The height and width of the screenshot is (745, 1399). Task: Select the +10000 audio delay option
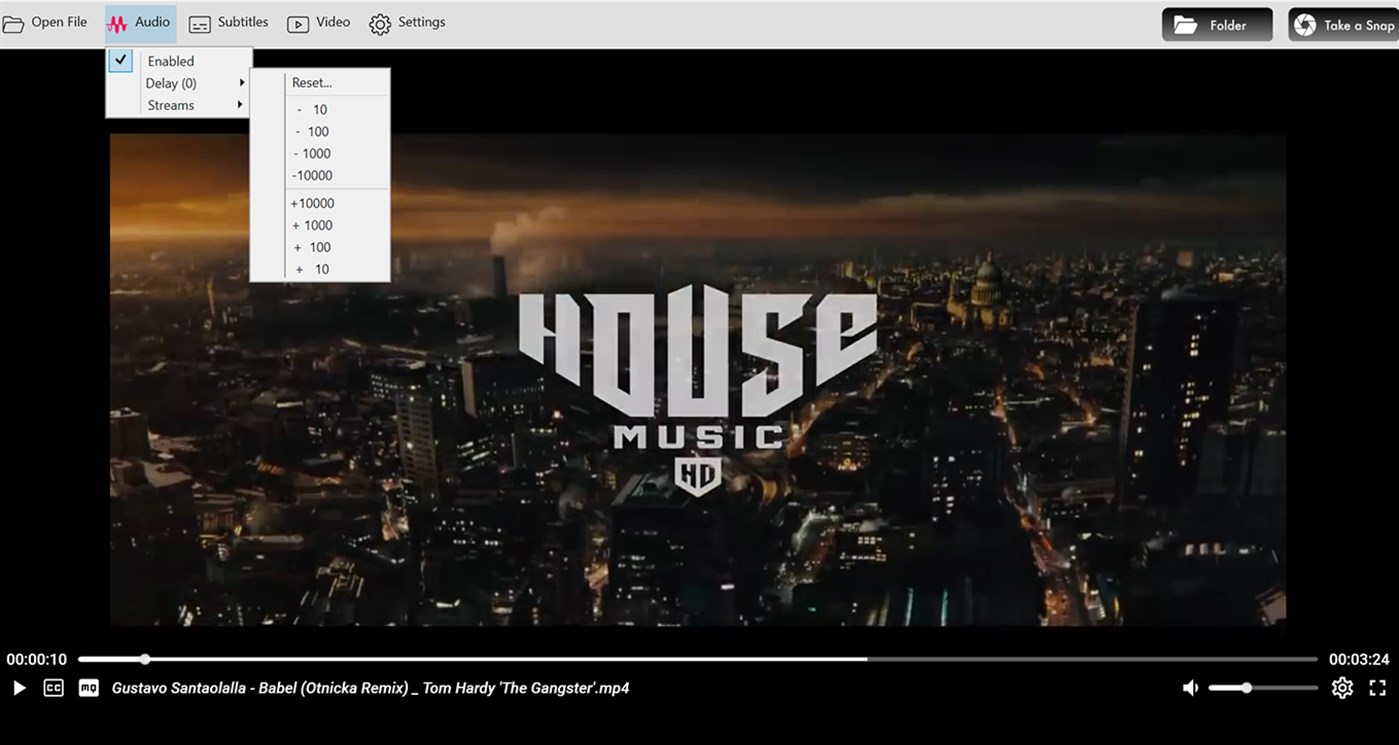coord(311,202)
